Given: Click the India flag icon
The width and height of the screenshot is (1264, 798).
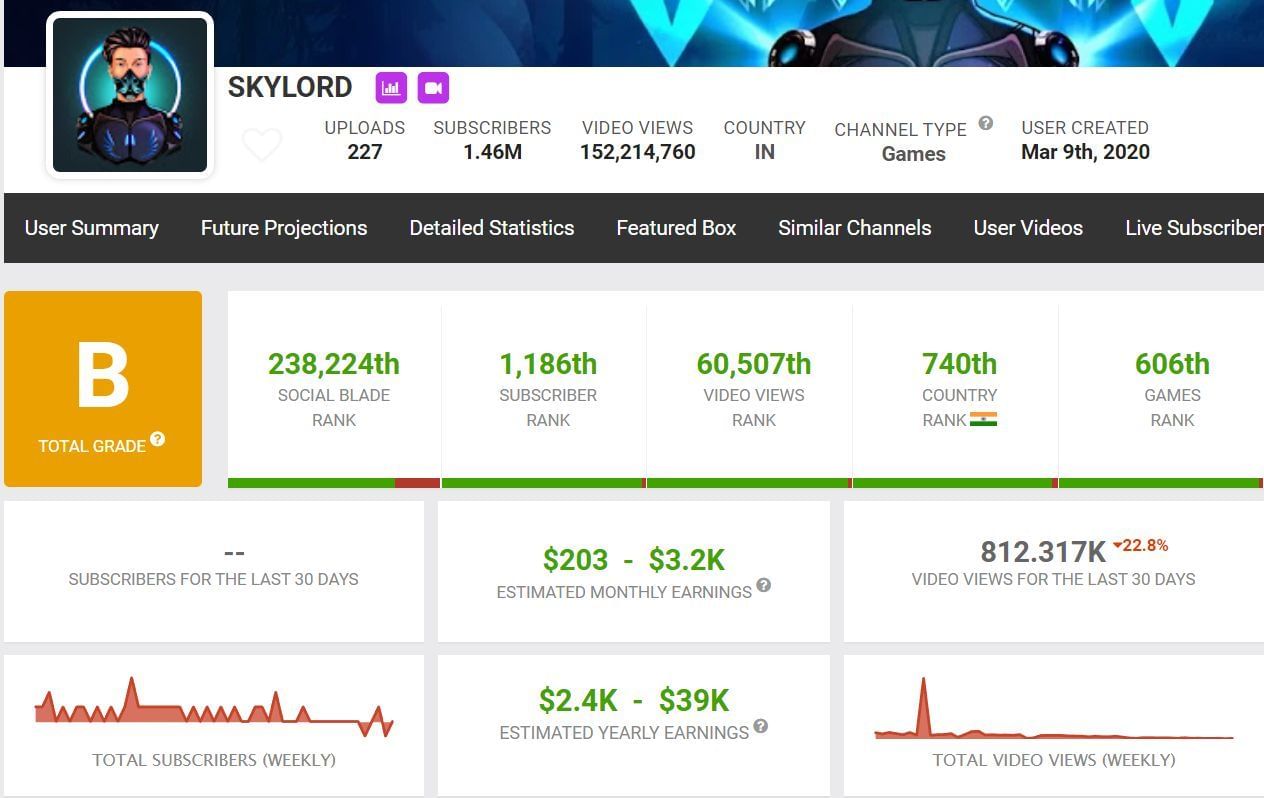Looking at the screenshot, I should coord(984,420).
